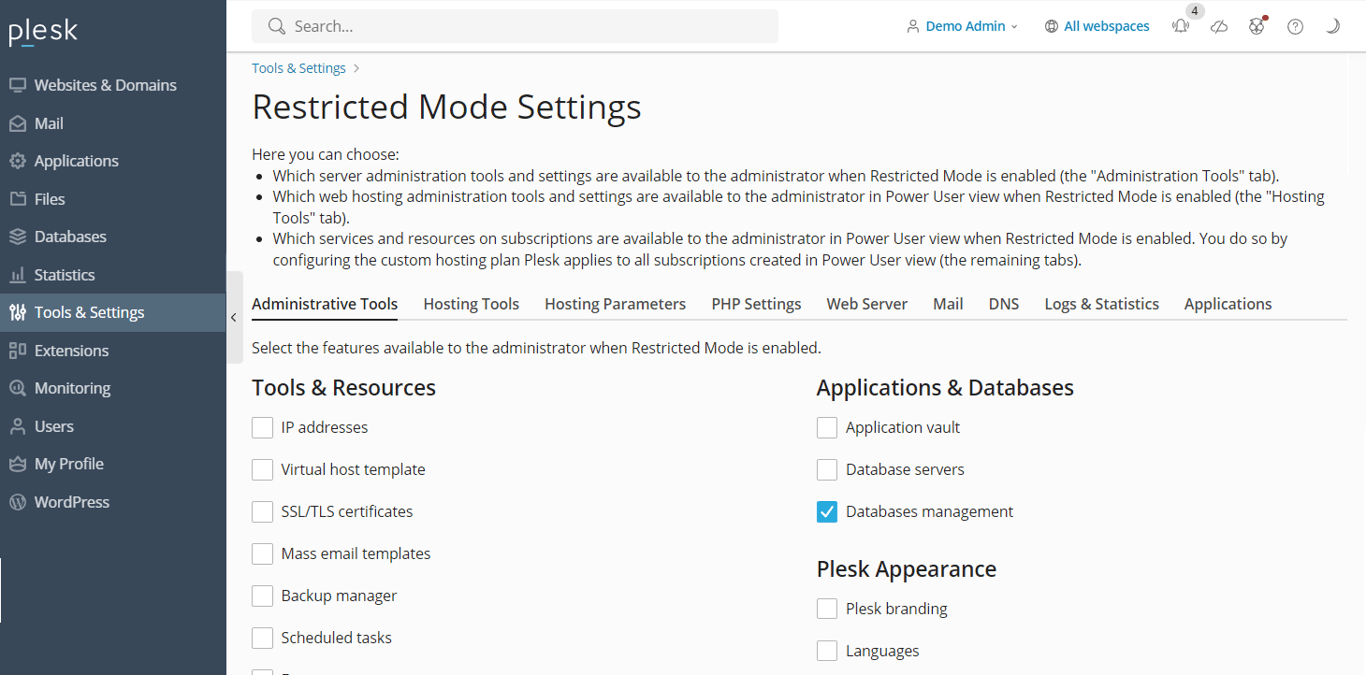
Task: Click inside the Search field
Action: pyautogui.click(x=515, y=26)
